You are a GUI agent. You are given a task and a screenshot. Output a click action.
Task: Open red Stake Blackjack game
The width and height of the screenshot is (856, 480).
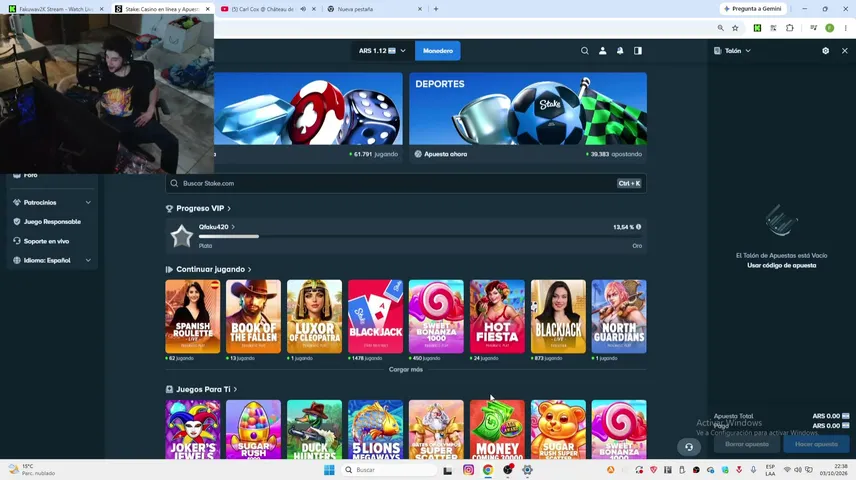pyautogui.click(x=376, y=317)
